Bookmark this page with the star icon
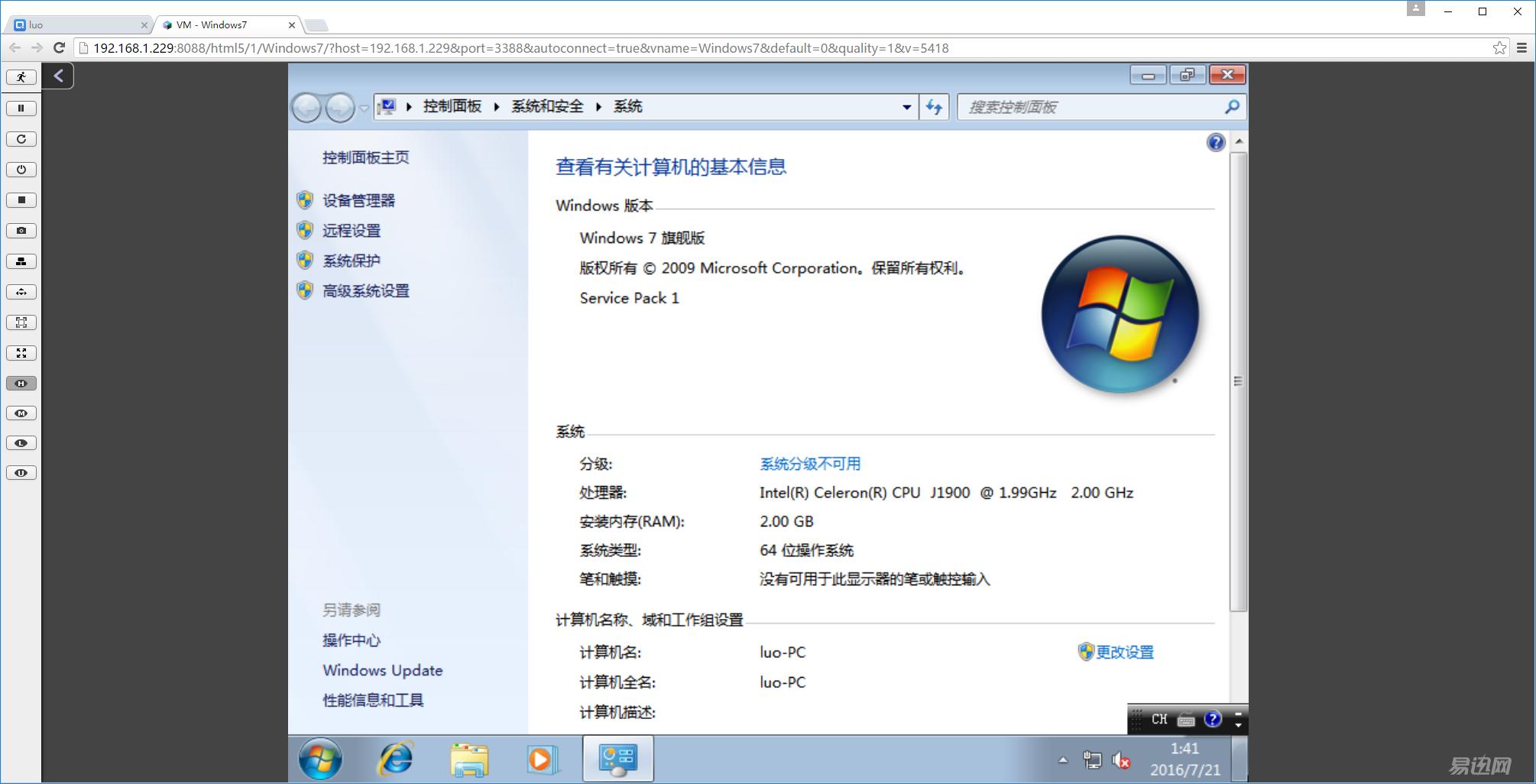This screenshot has height=784, width=1536. [x=1499, y=47]
